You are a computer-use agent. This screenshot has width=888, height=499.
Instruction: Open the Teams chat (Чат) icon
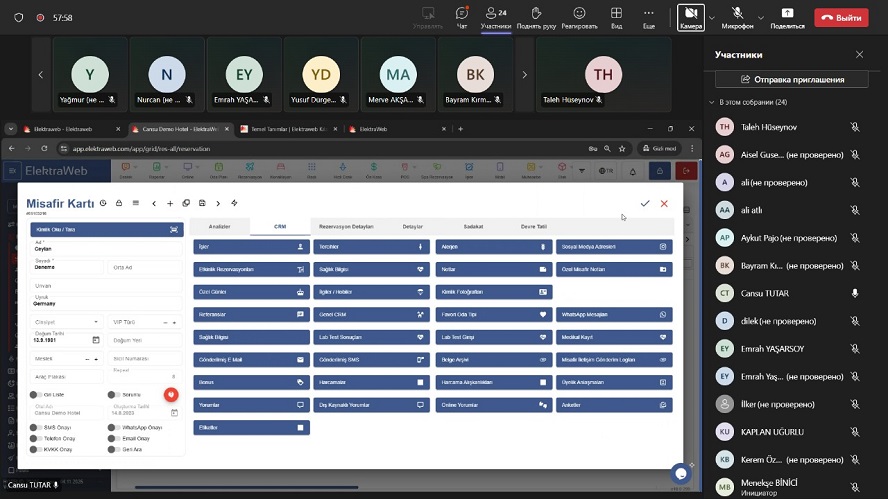[461, 17]
